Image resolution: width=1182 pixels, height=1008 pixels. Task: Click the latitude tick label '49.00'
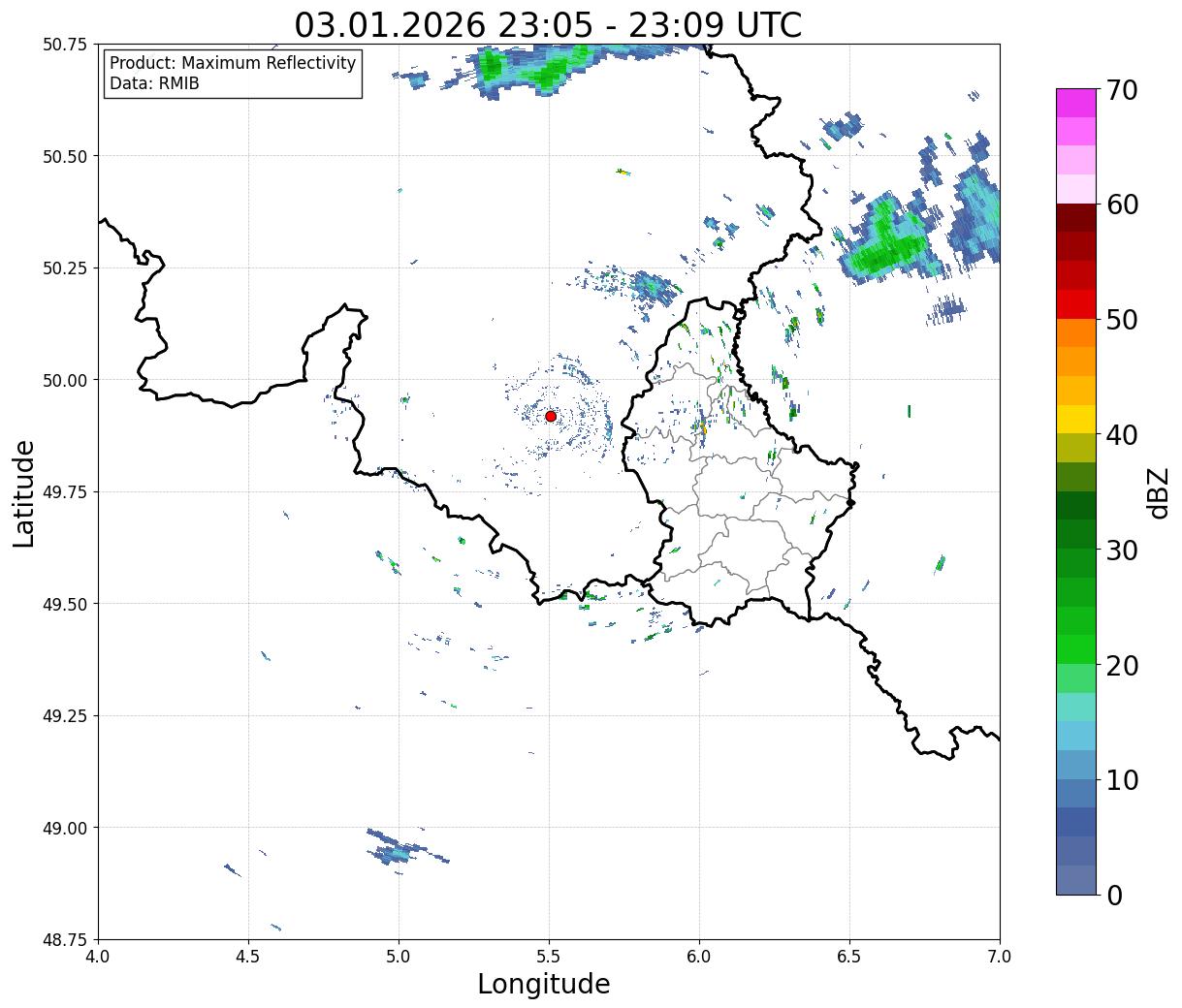click(x=65, y=828)
